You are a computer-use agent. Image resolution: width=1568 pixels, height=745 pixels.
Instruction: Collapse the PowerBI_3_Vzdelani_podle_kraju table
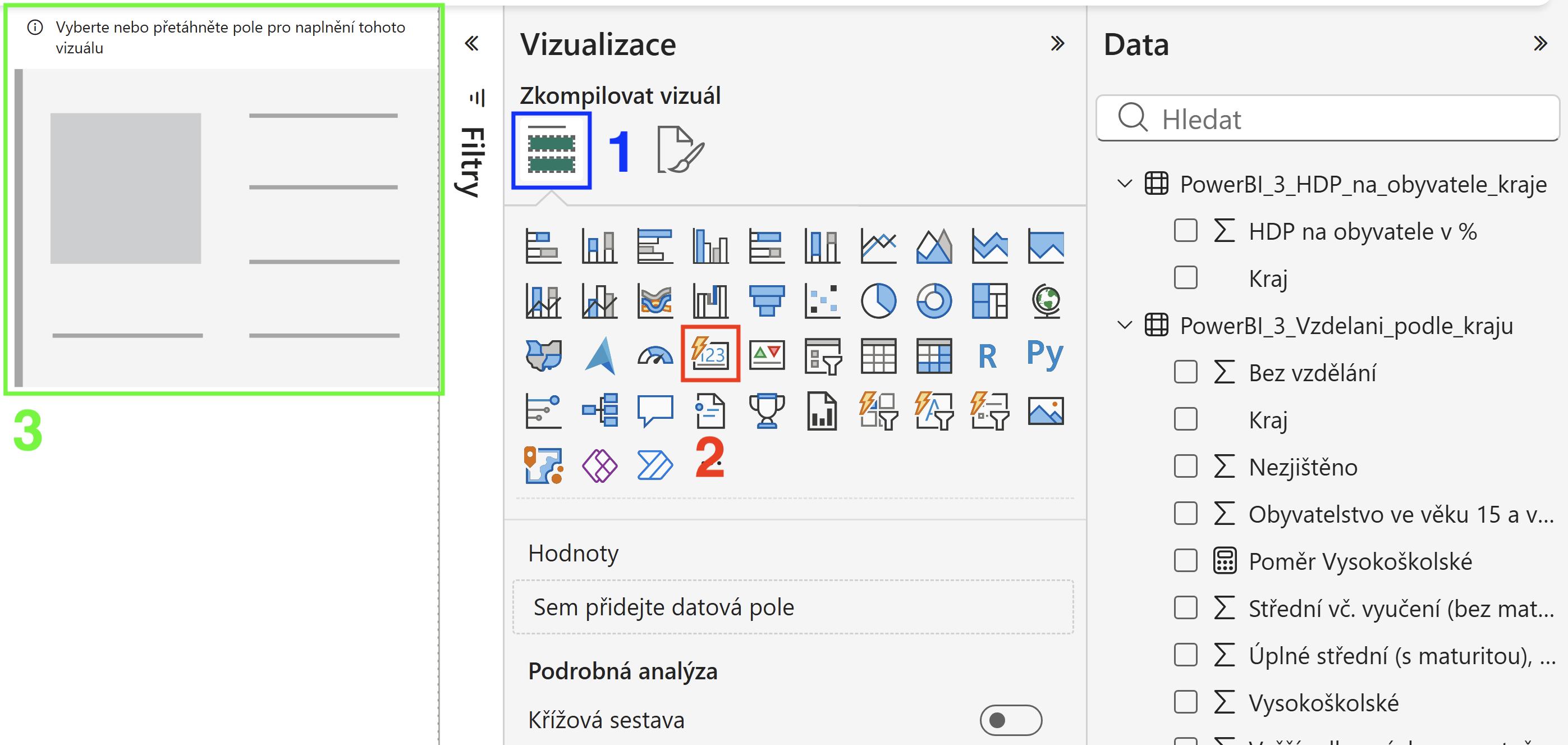coord(1125,325)
